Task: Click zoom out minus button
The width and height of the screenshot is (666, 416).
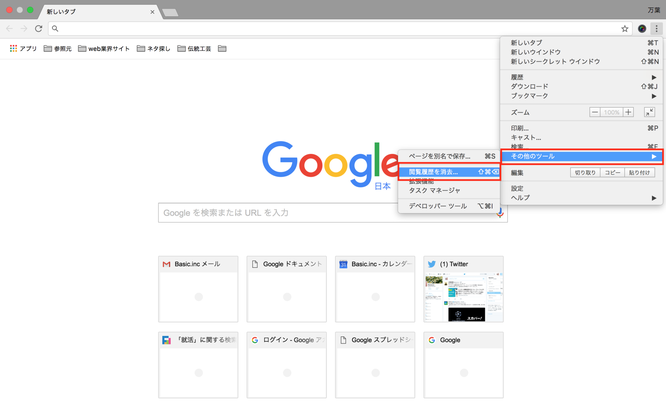Action: tap(595, 112)
